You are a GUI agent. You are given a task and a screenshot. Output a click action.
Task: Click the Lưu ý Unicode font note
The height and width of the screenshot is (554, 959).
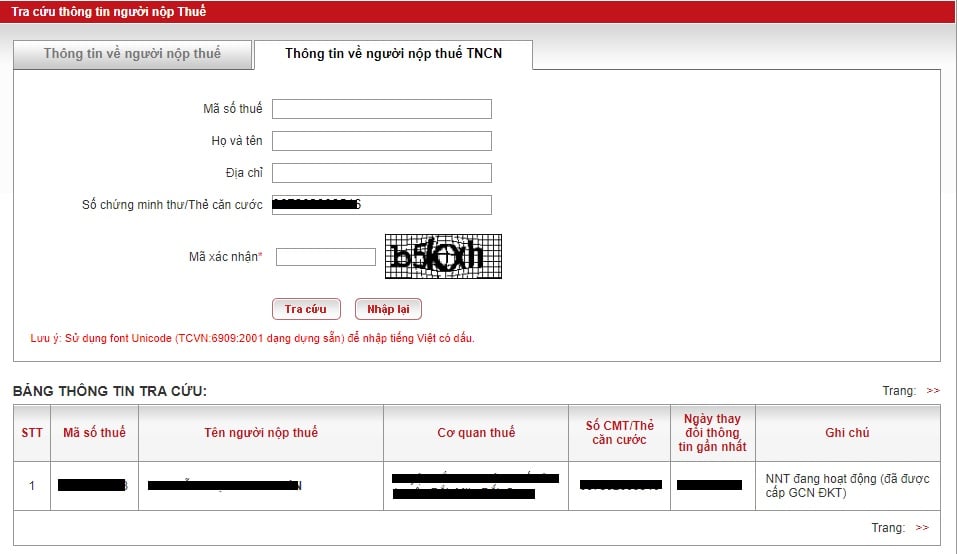coord(253,338)
